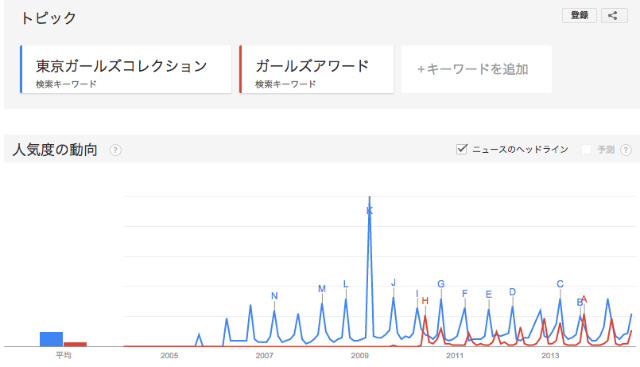
Task: Open help icon beside 人気度の動向
Action: pyautogui.click(x=116, y=150)
